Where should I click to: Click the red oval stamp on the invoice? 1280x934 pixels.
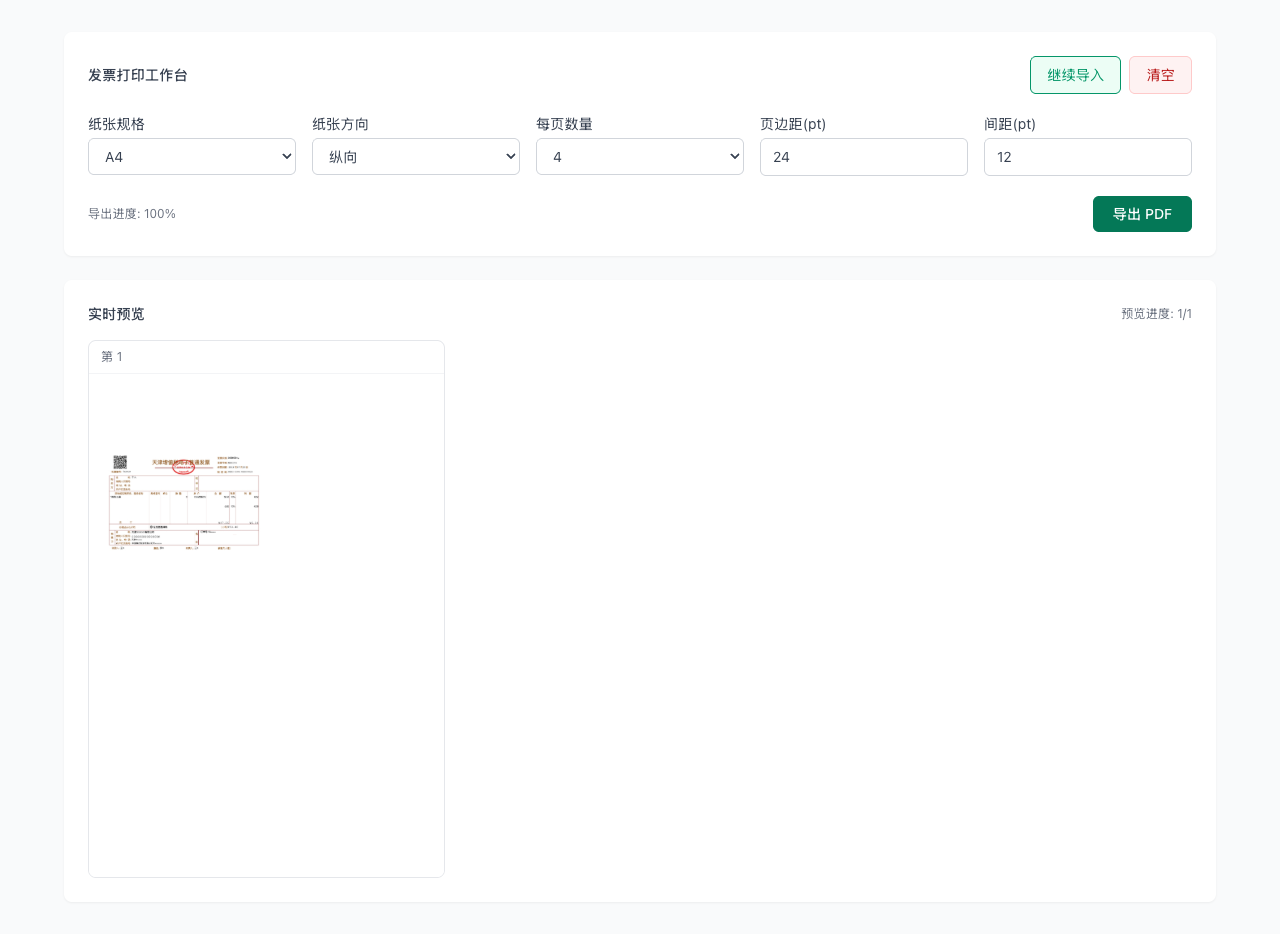point(183,466)
